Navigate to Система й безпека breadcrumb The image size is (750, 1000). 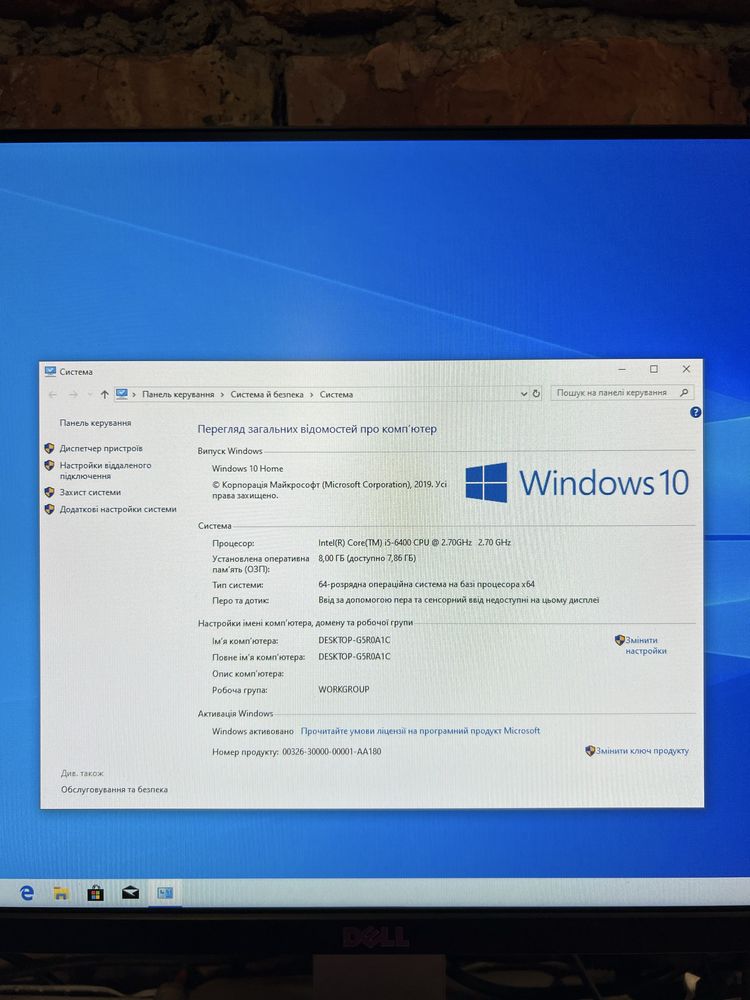point(267,395)
